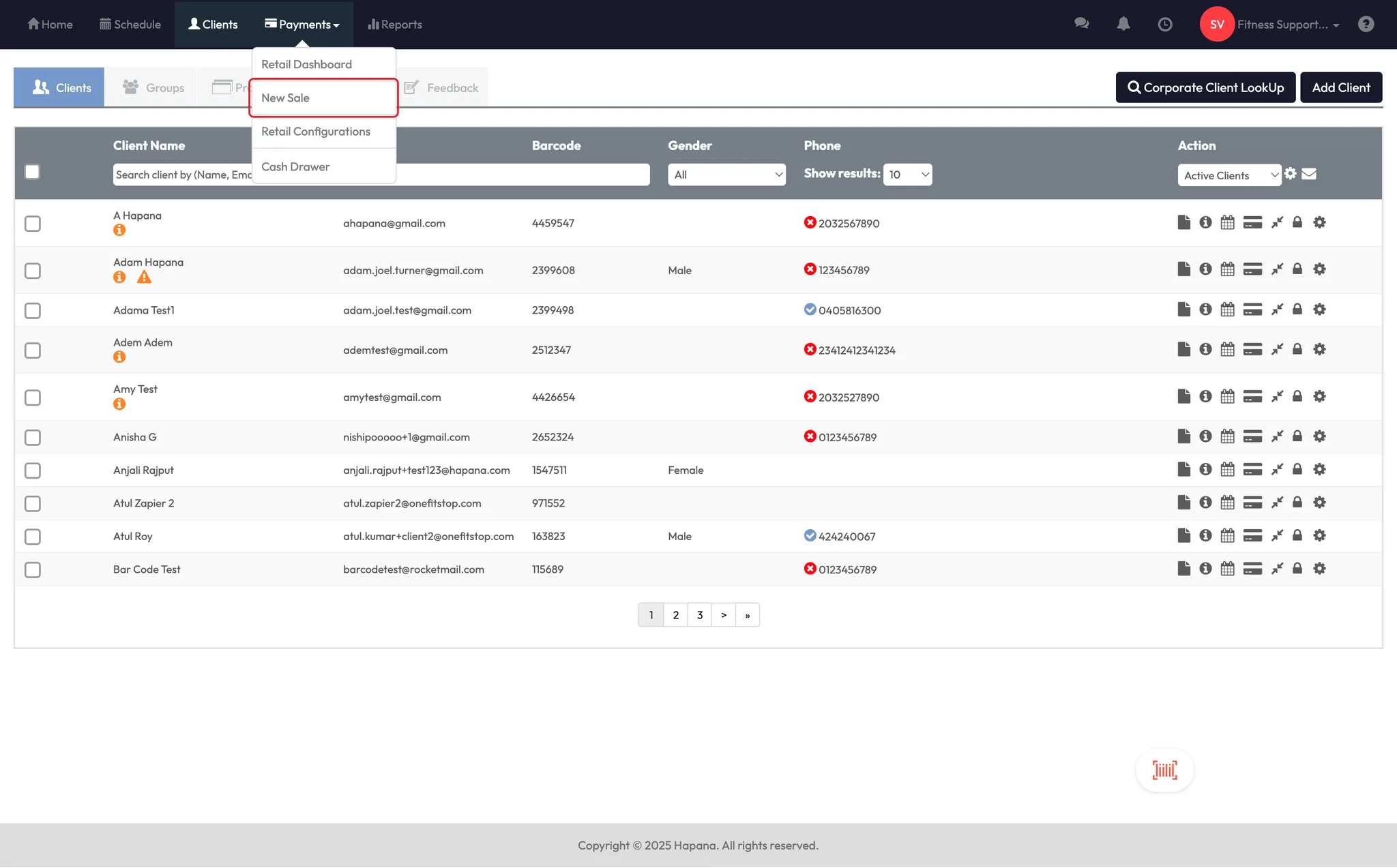
Task: Toggle the select-all clients checkbox
Action: [32, 172]
